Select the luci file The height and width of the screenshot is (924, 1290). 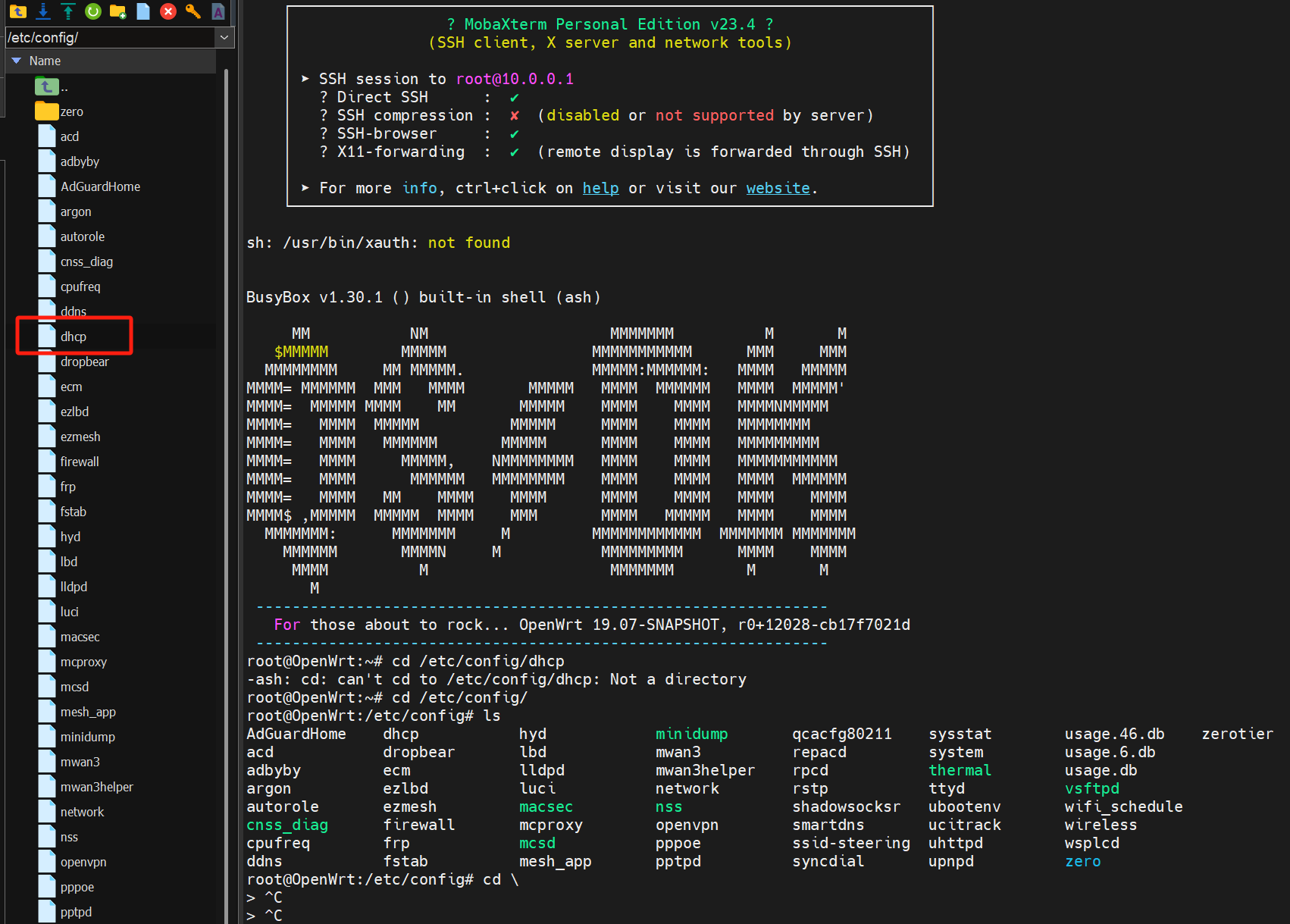(59, 612)
